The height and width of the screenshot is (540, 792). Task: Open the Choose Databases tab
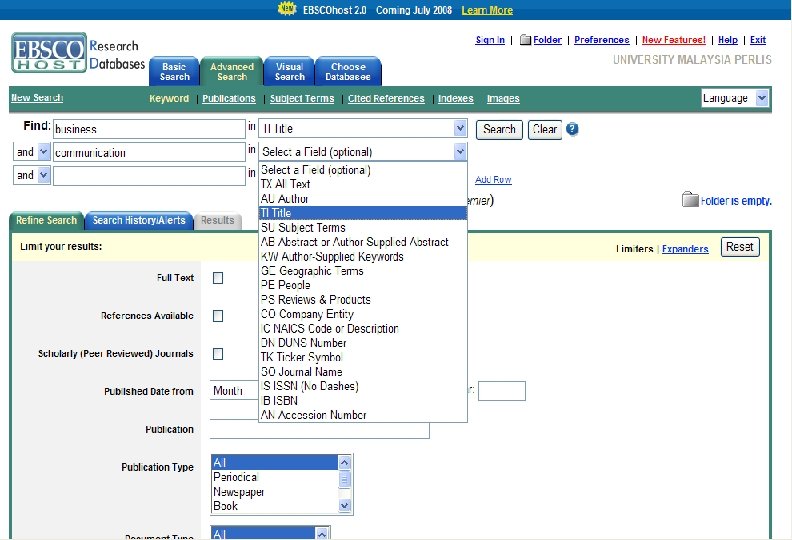(348, 71)
